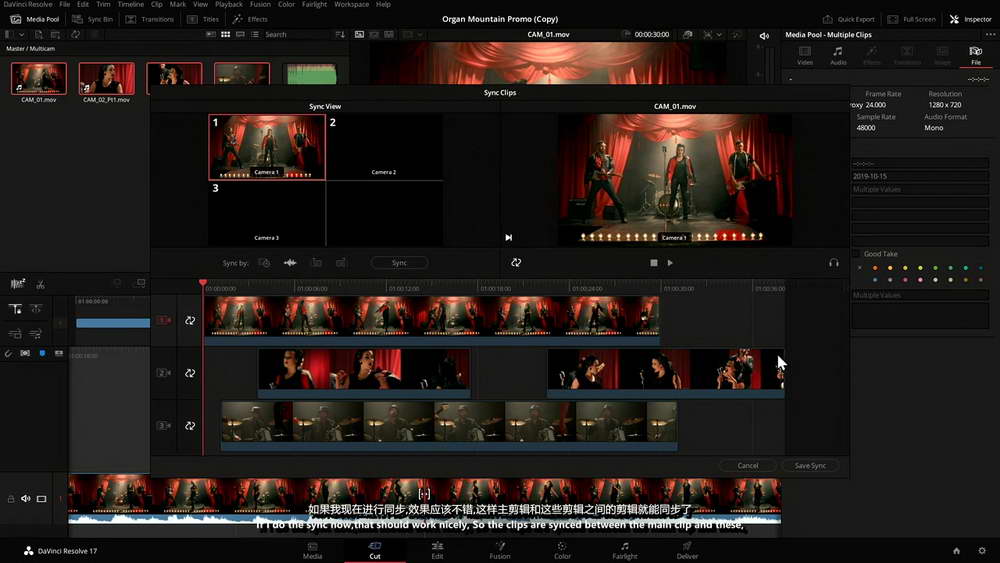Screen dimensions: 1000x563
Task: Expand bin list dropdown arrow
Action: (22, 34)
